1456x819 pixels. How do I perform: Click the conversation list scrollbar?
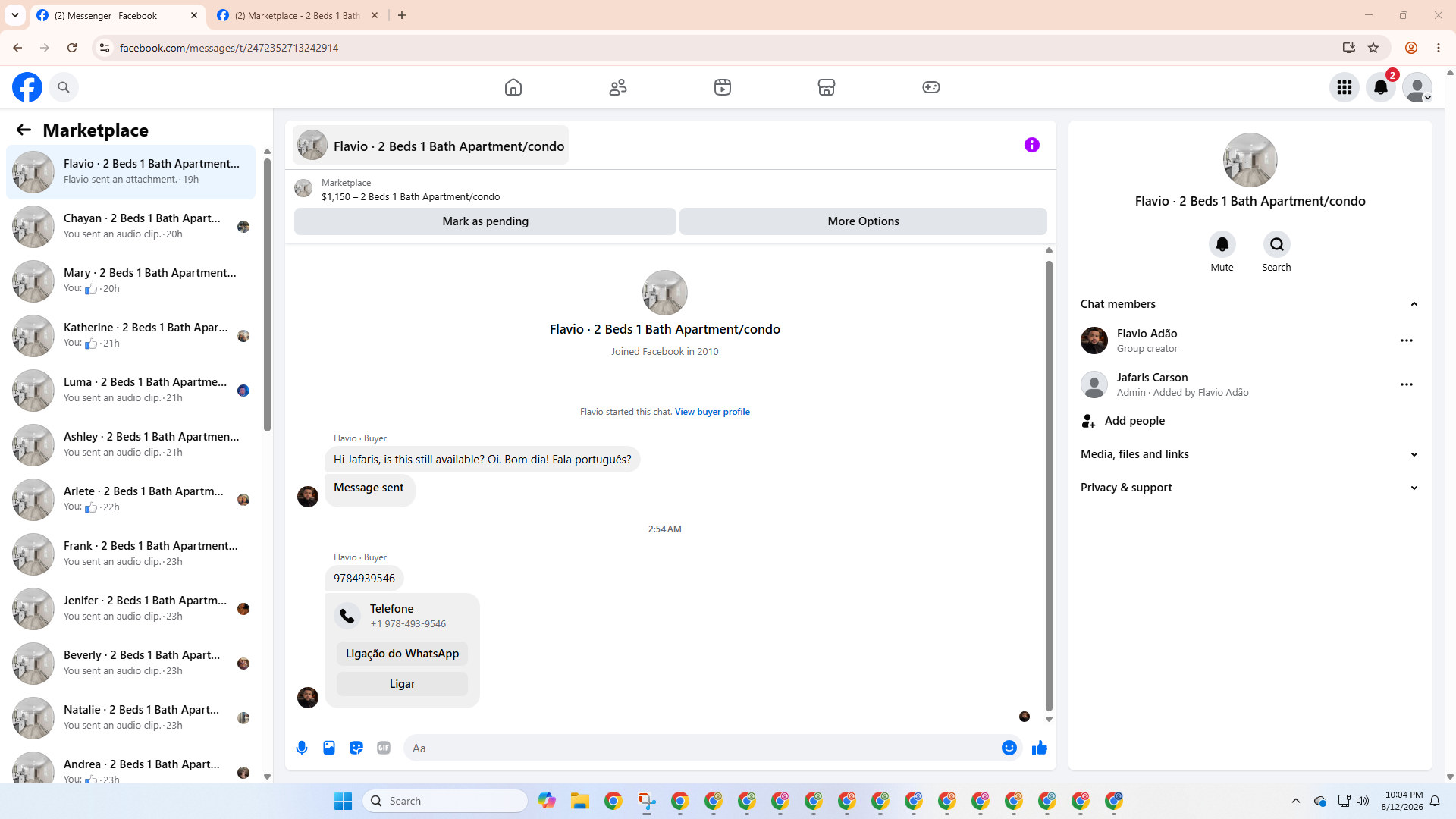click(x=267, y=296)
